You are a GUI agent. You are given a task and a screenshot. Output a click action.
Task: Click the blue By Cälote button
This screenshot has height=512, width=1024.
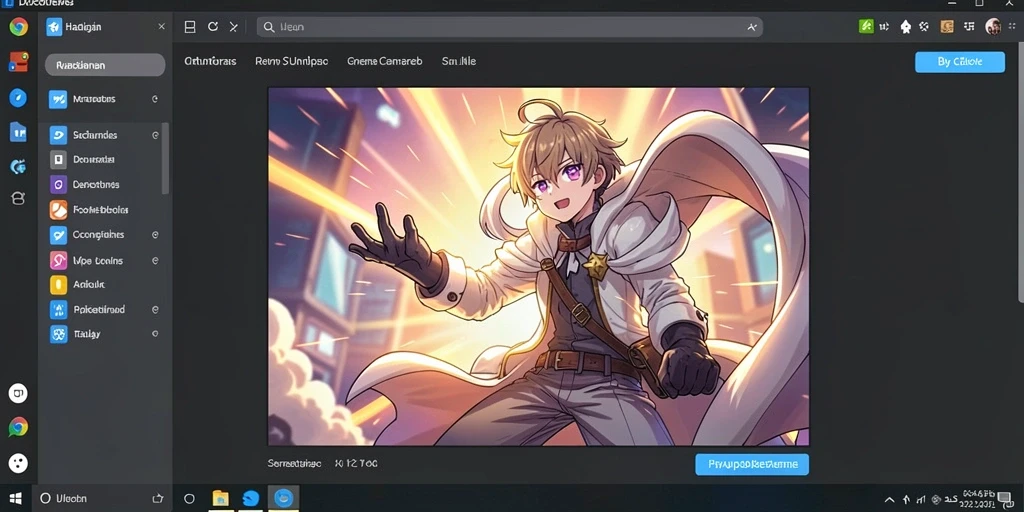[960, 62]
